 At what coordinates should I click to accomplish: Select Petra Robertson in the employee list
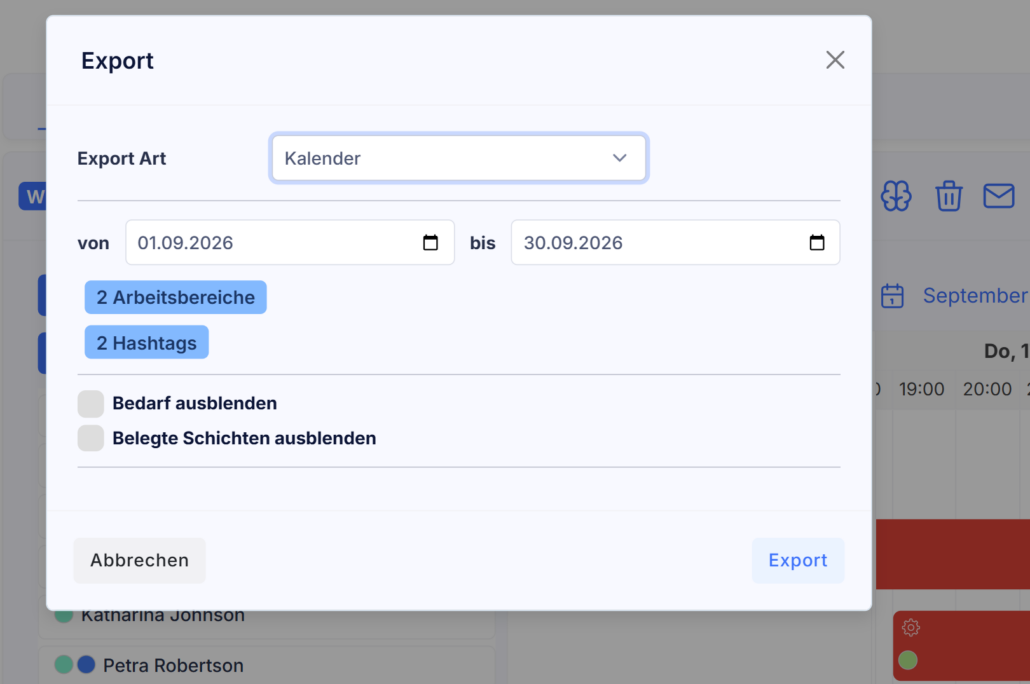(173, 666)
